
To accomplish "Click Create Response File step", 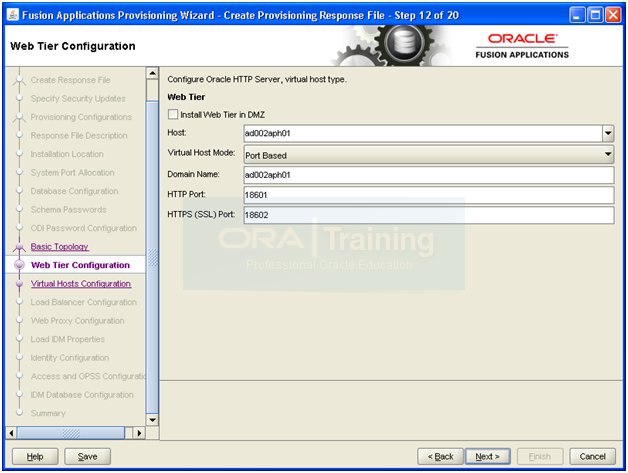I will coord(70,80).
